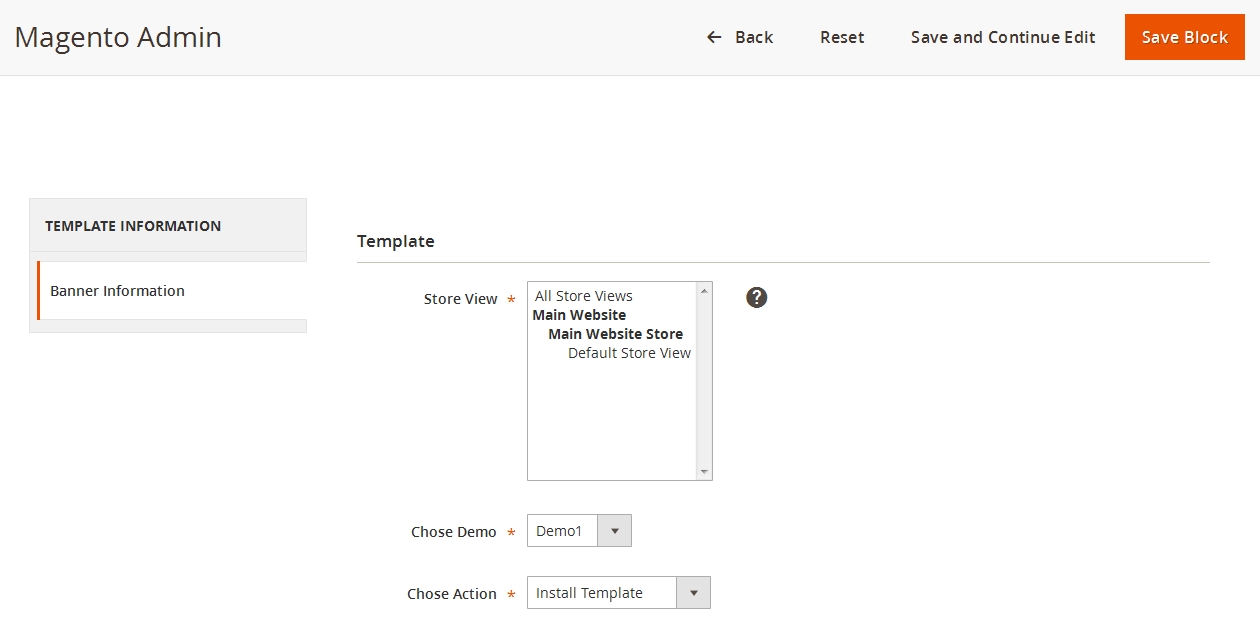This screenshot has width=1260, height=628.
Task: Open the Store View help tooltip icon
Action: pyautogui.click(x=757, y=297)
